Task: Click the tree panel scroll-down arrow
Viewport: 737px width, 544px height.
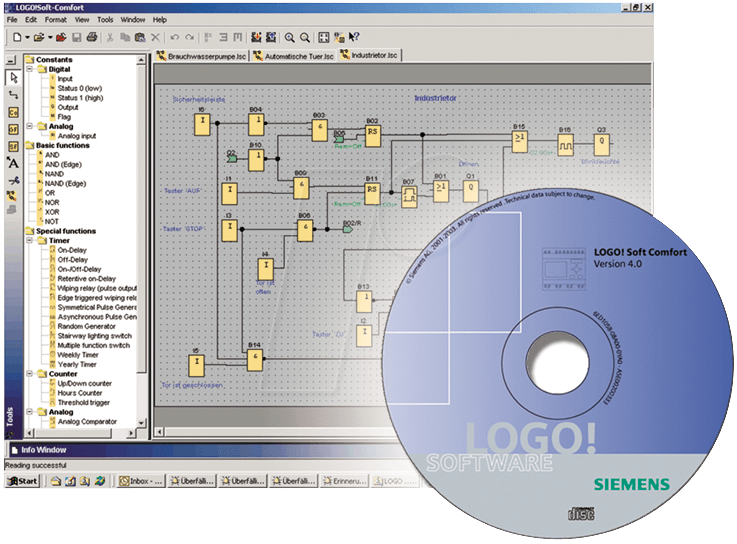Action: tap(141, 423)
